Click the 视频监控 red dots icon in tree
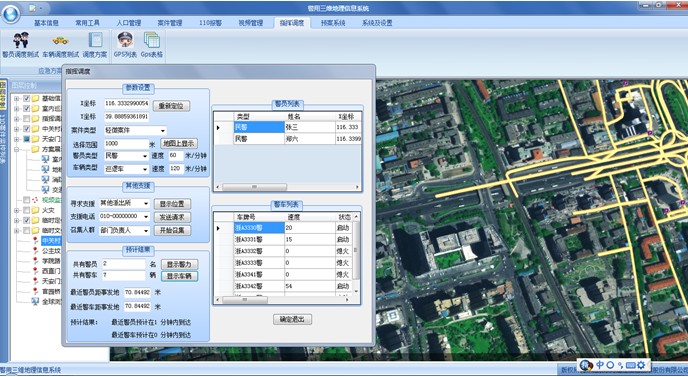The image size is (688, 377). pyautogui.click(x=35, y=200)
